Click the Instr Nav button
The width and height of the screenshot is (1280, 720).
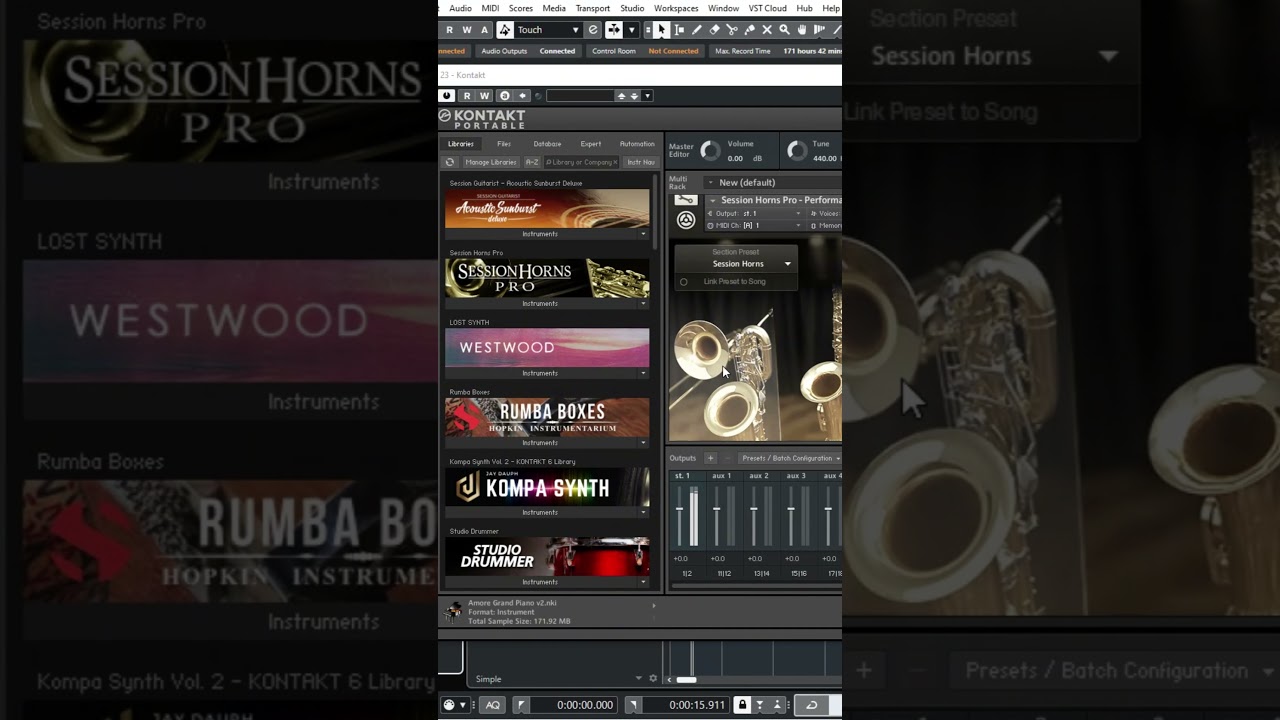[640, 162]
